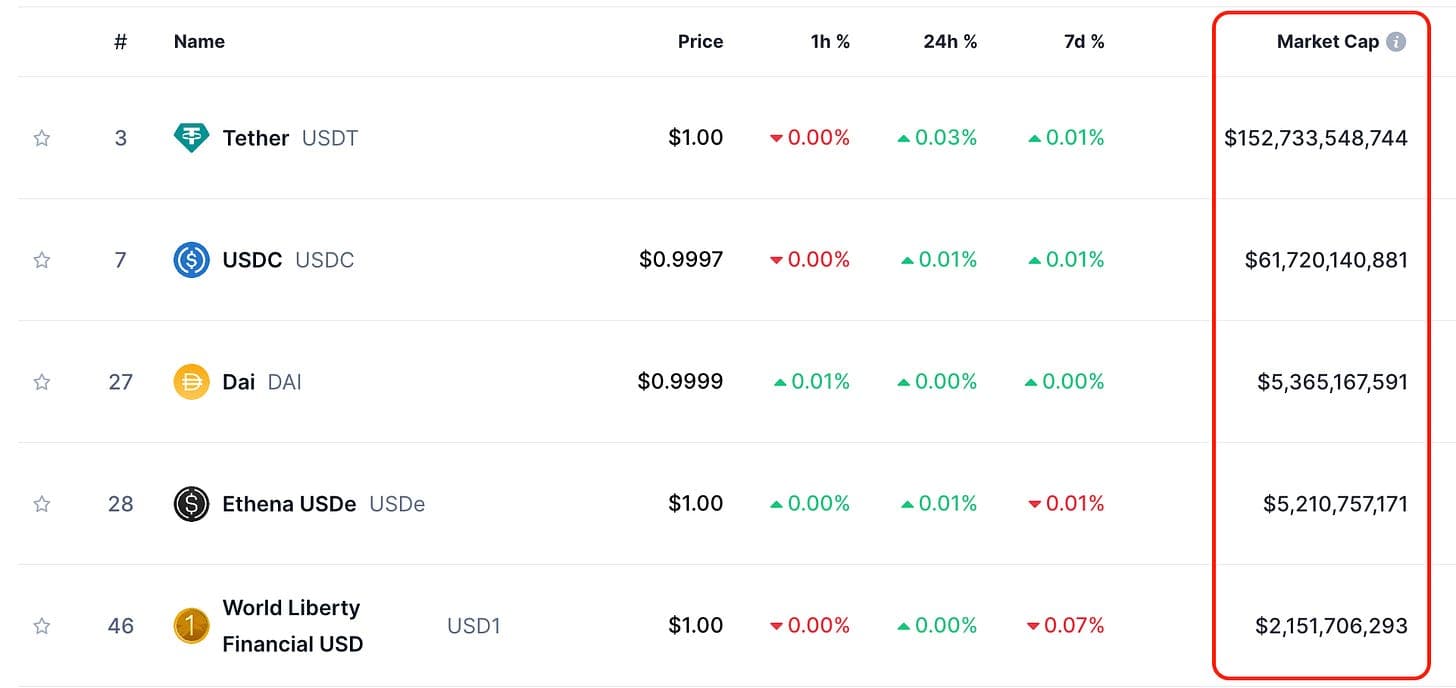Screen dimensions: 1456x688
Task: Sort by the 1h % column header
Action: coord(830,42)
